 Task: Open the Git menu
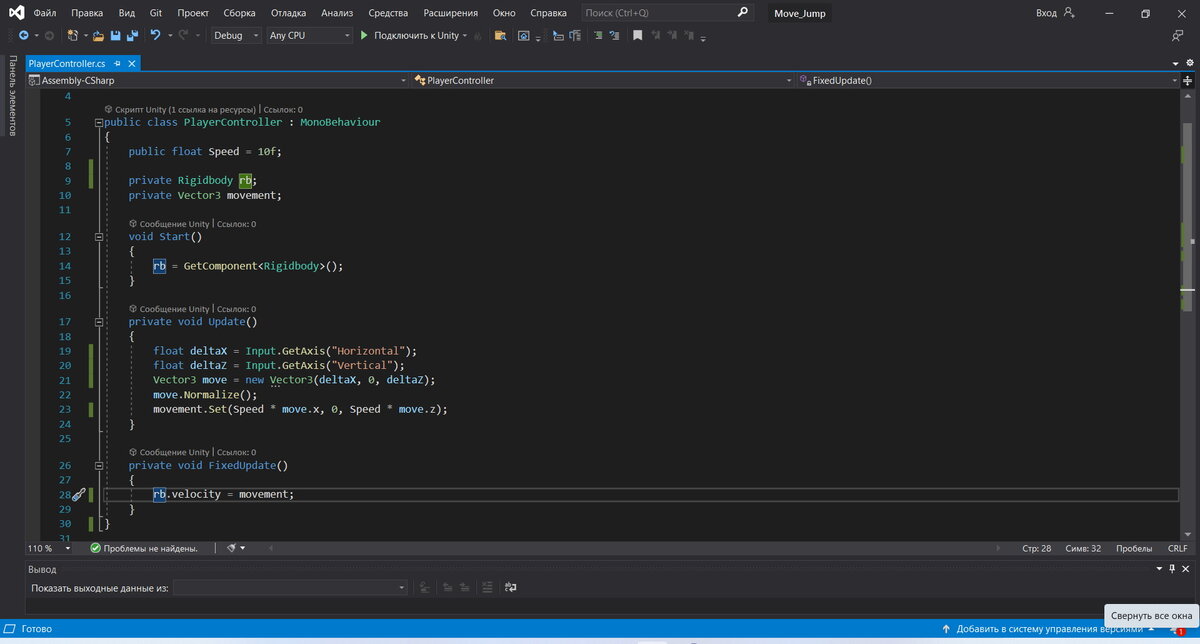coord(155,13)
